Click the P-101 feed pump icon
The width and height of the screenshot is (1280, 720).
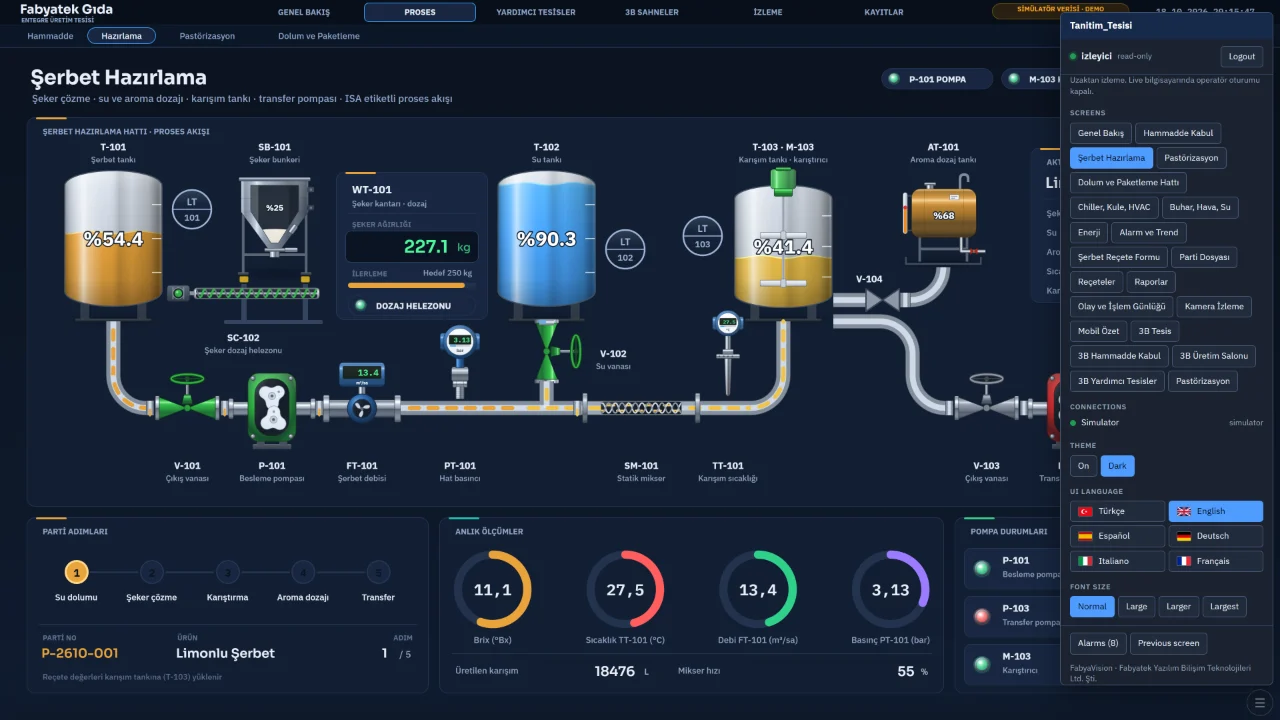[272, 408]
